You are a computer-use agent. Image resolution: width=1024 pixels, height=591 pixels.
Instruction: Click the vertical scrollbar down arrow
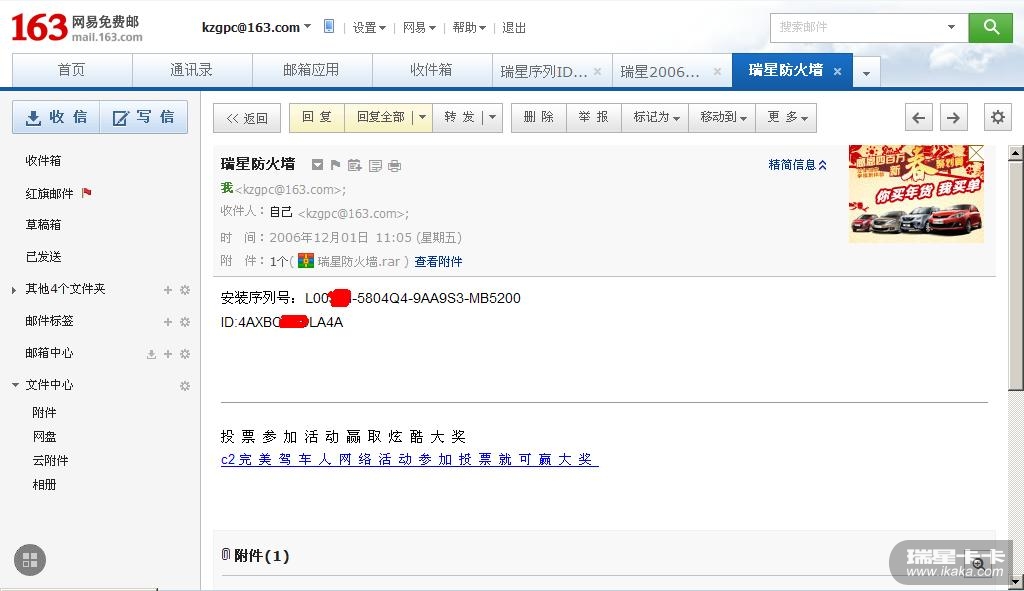click(1015, 581)
